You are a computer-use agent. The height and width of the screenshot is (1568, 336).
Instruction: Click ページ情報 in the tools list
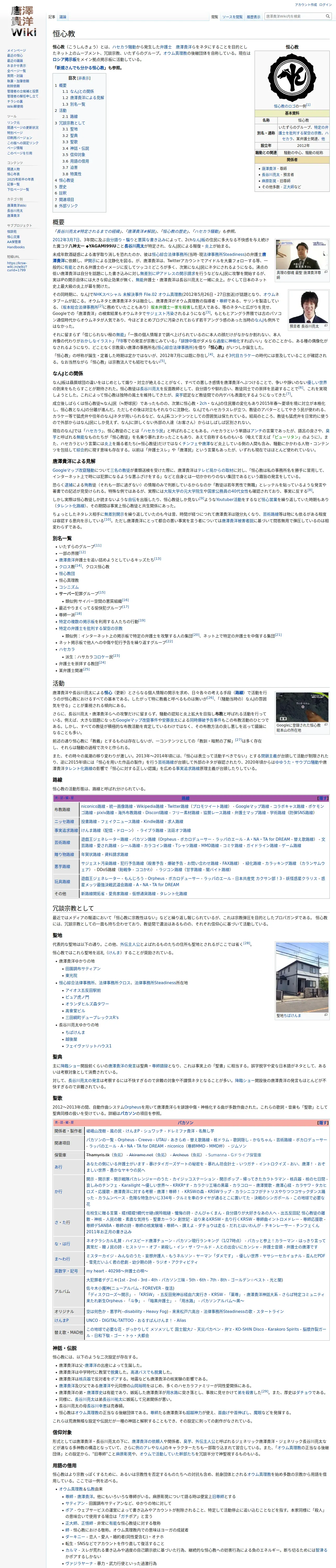point(15,148)
